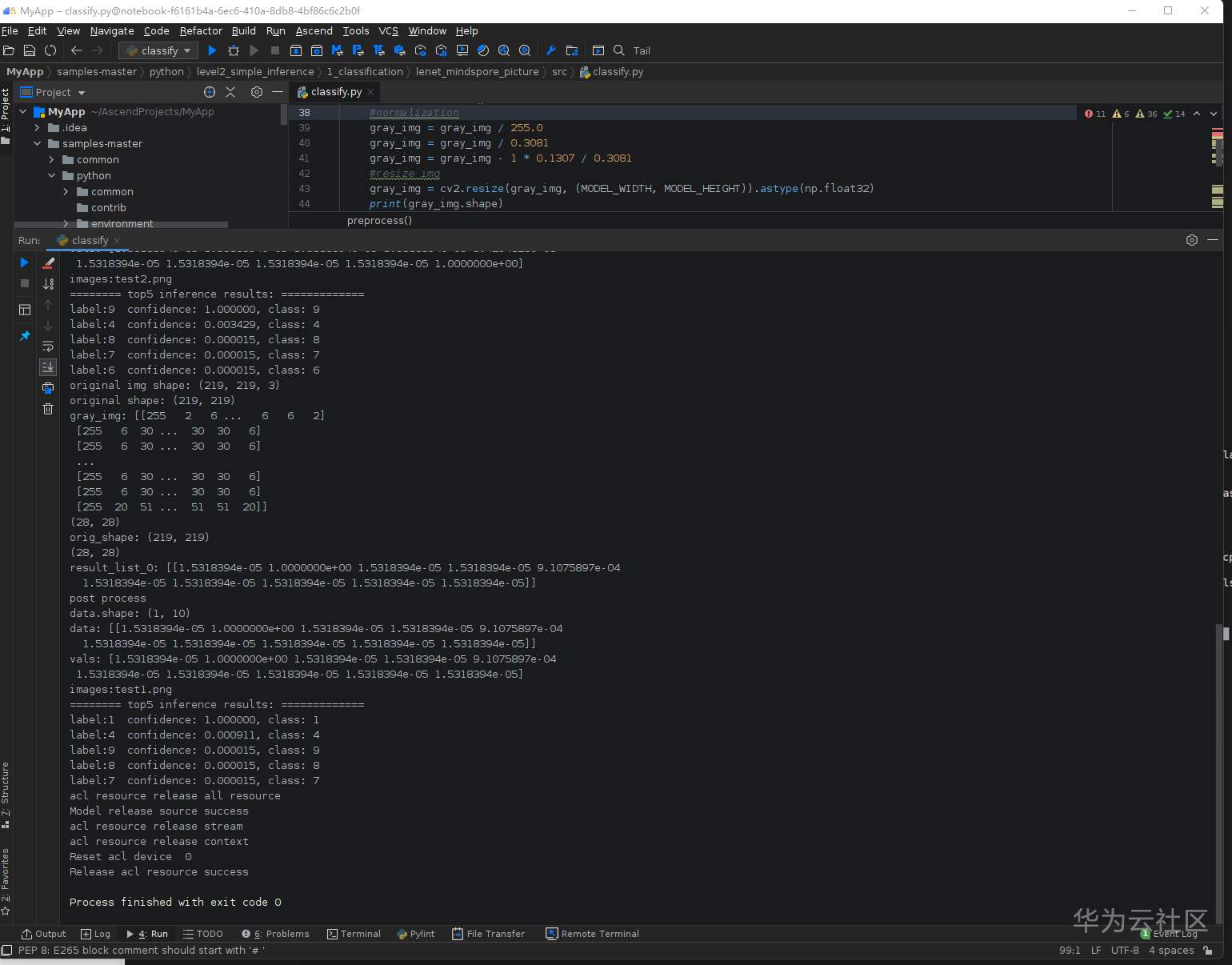
Task: Click the search magnifier icon beside Tail
Action: (x=618, y=50)
